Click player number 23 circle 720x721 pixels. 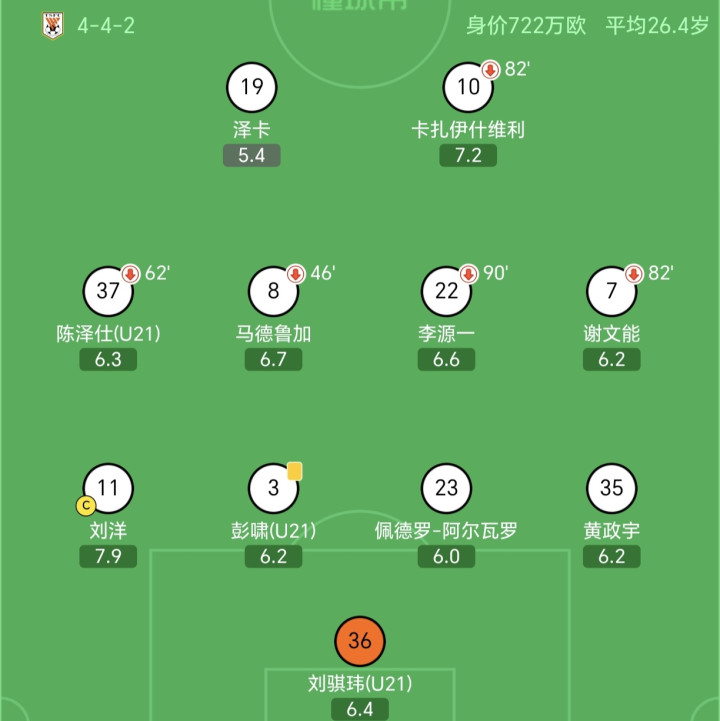tap(446, 488)
